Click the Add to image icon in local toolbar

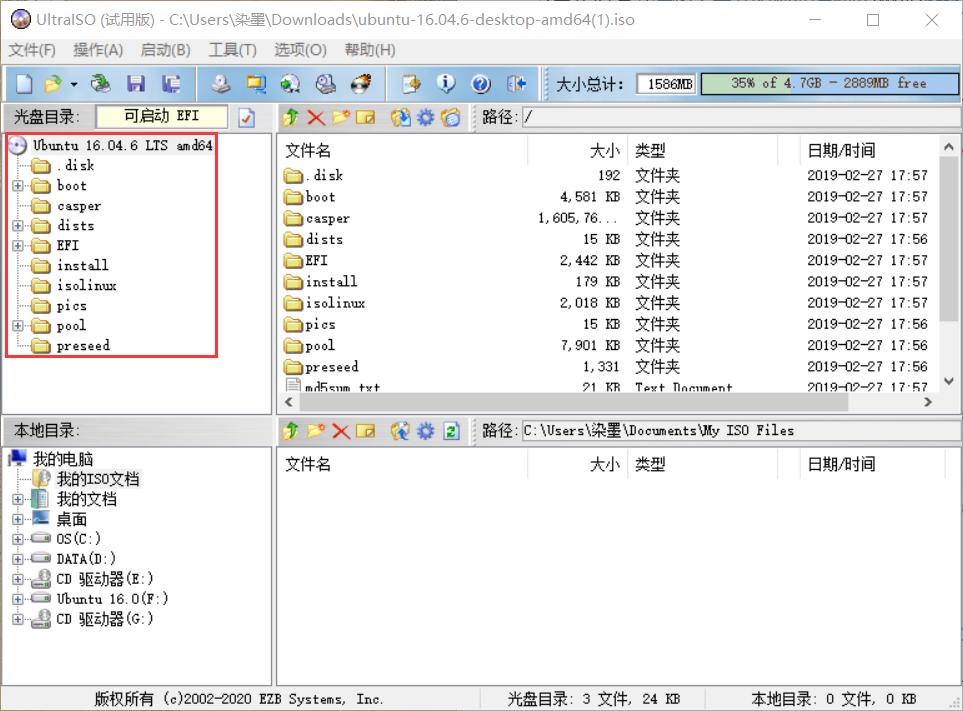tap(400, 431)
